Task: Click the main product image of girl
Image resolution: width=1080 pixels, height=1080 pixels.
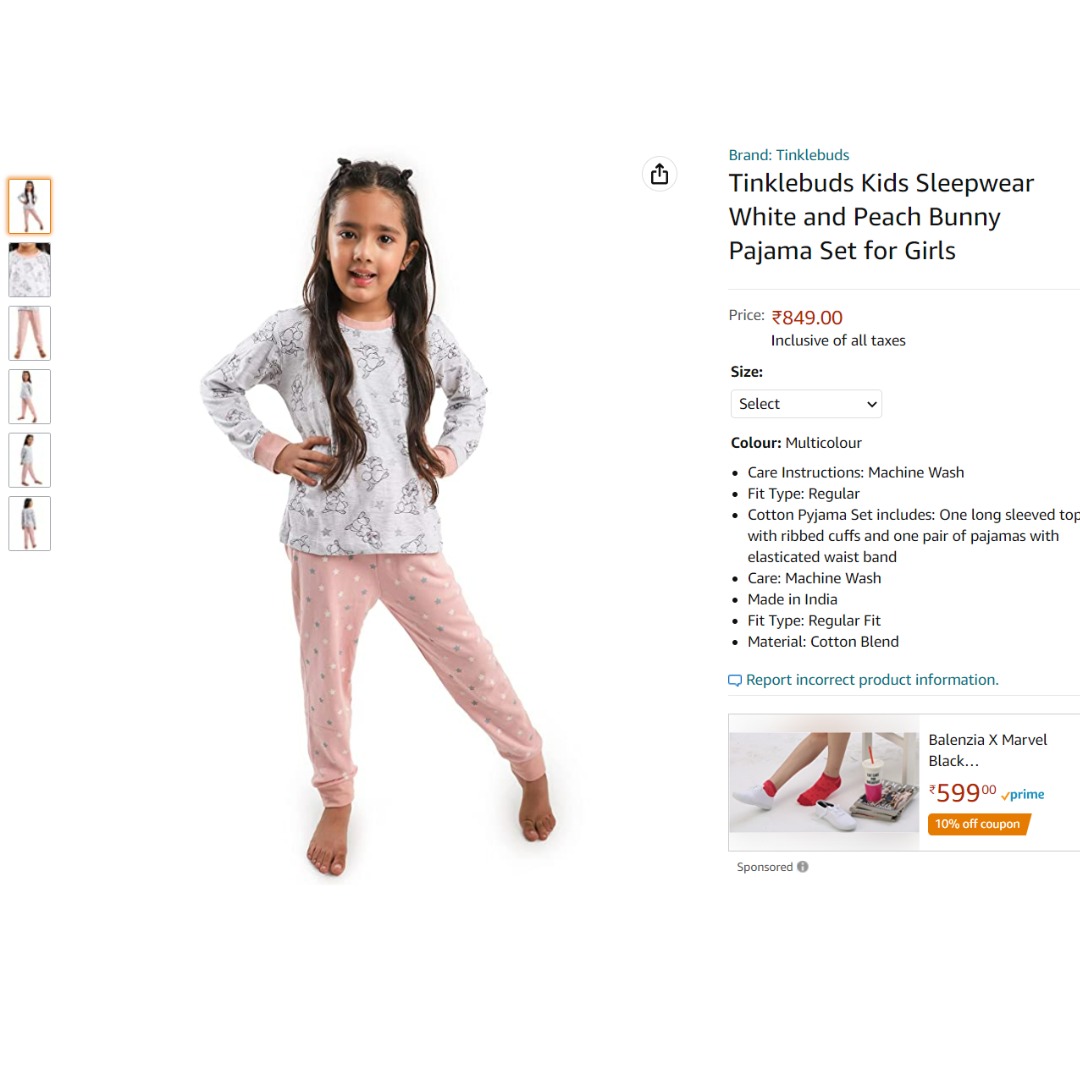Action: [377, 517]
